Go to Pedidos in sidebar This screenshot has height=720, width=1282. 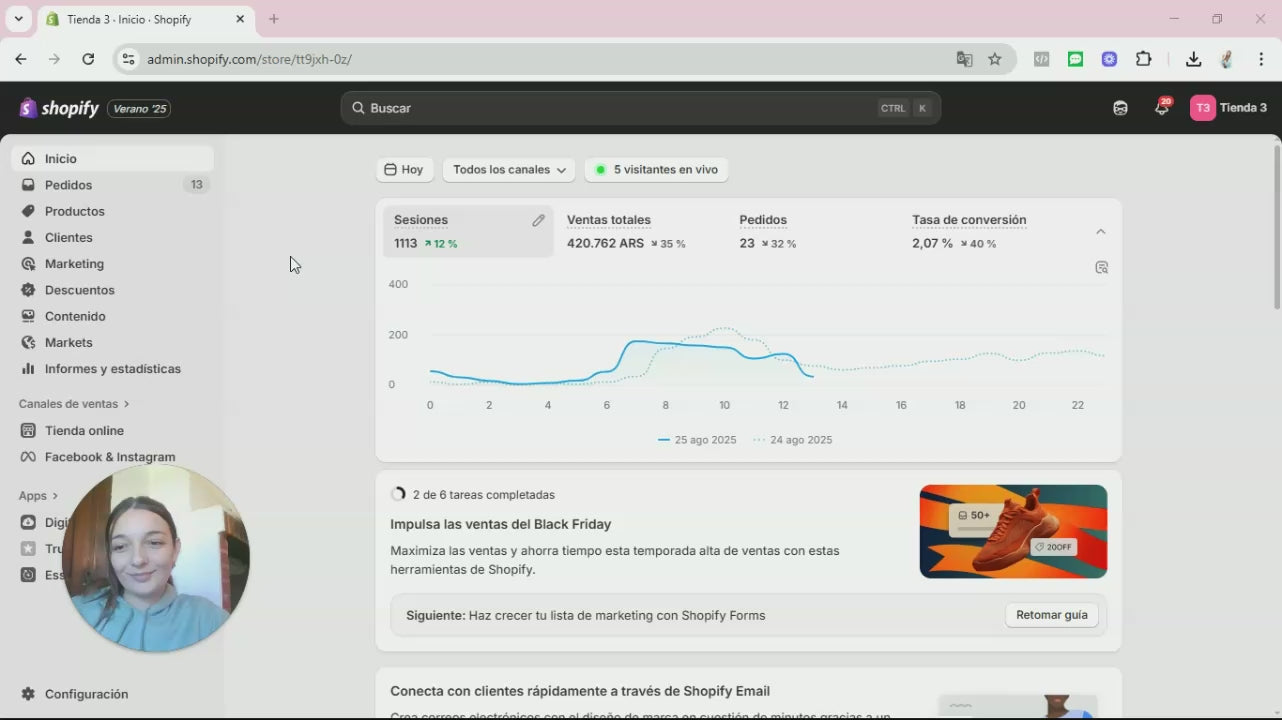(x=68, y=185)
